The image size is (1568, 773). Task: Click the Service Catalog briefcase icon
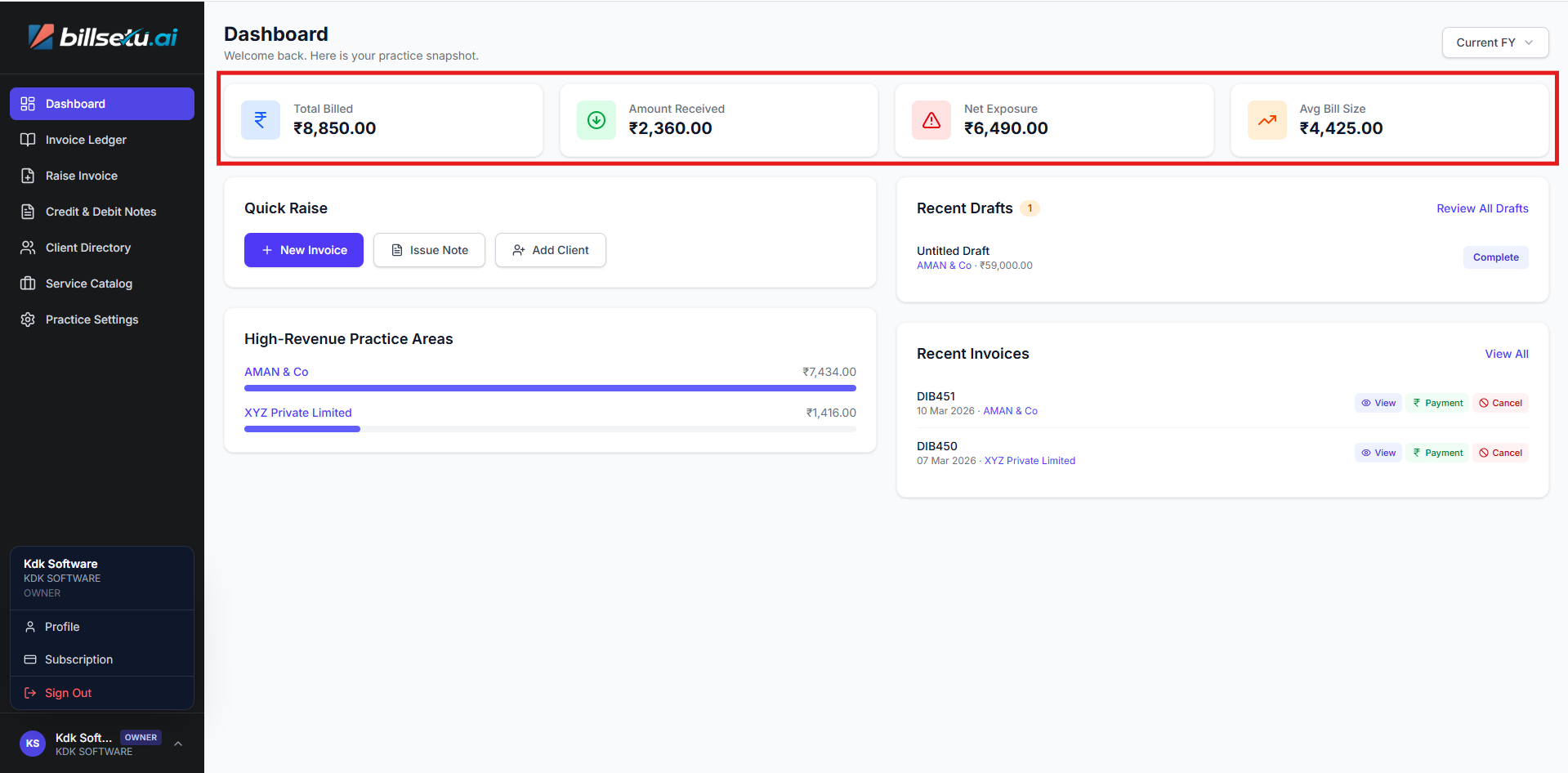tap(28, 284)
